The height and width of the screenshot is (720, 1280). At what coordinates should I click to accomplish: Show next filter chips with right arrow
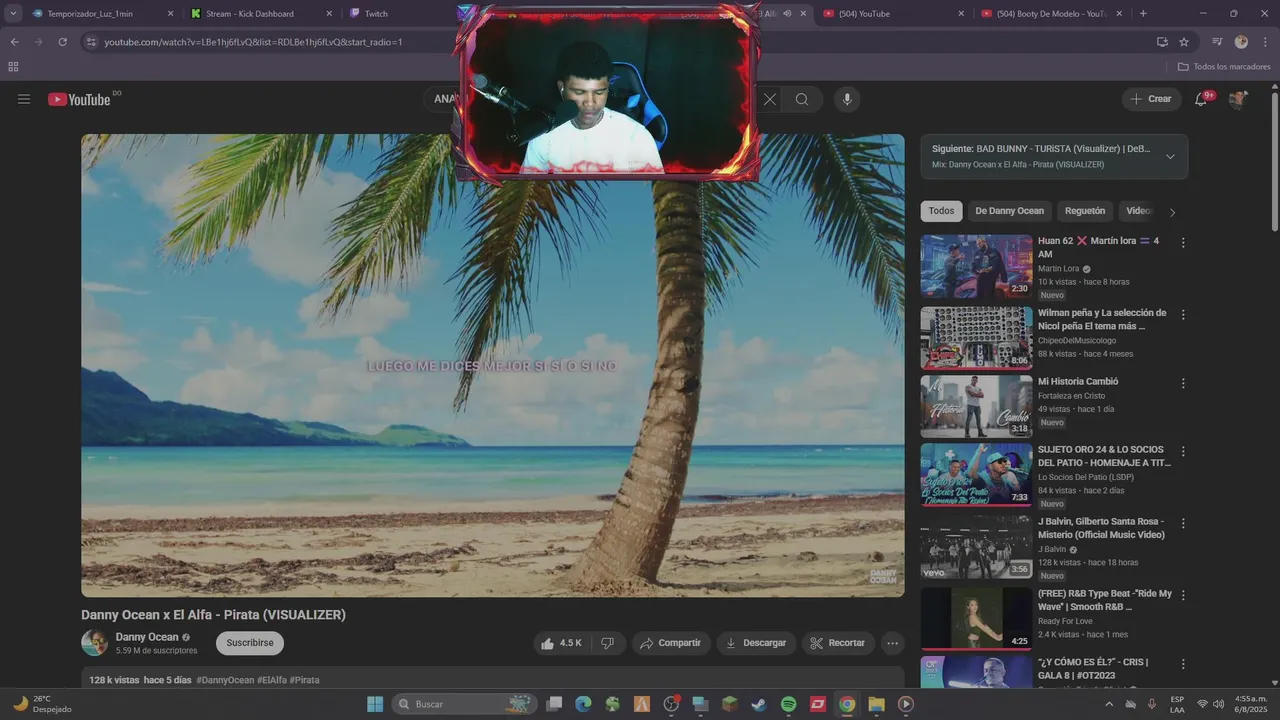coord(1172,211)
